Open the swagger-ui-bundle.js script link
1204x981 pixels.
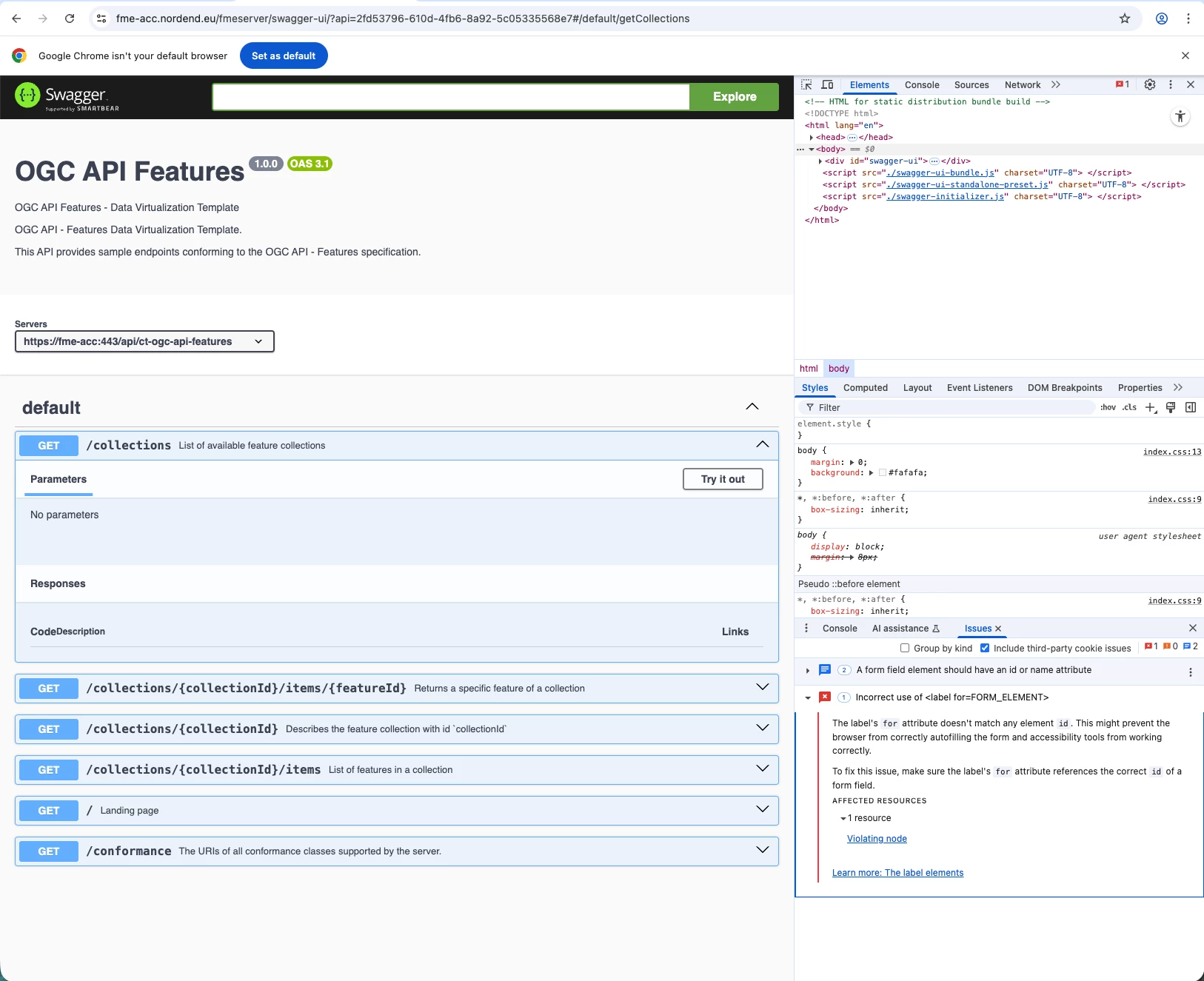[x=940, y=173]
